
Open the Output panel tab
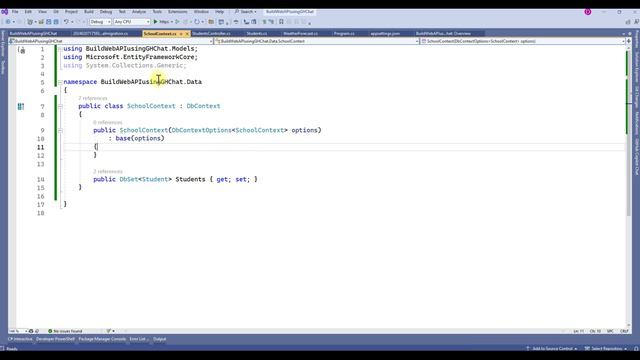pyautogui.click(x=160, y=339)
